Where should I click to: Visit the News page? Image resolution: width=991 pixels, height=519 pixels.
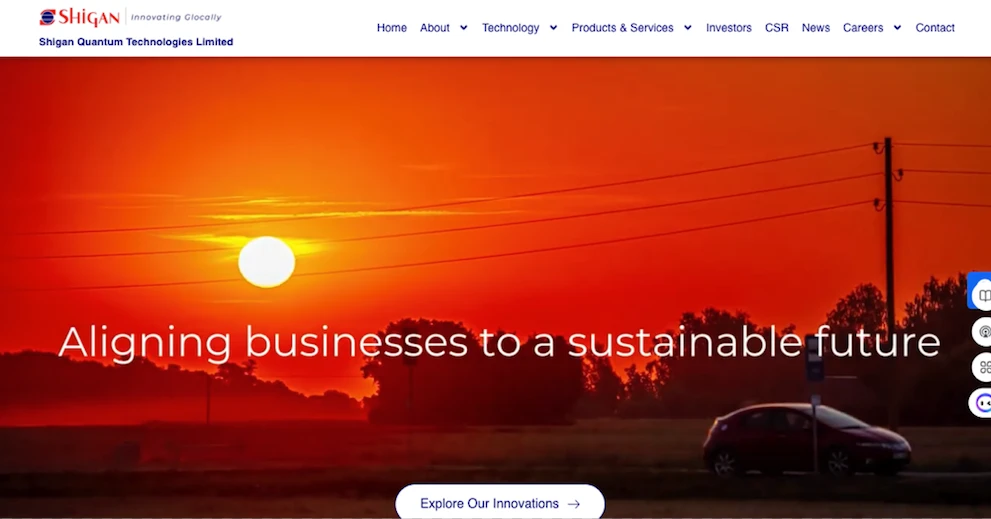[816, 28]
